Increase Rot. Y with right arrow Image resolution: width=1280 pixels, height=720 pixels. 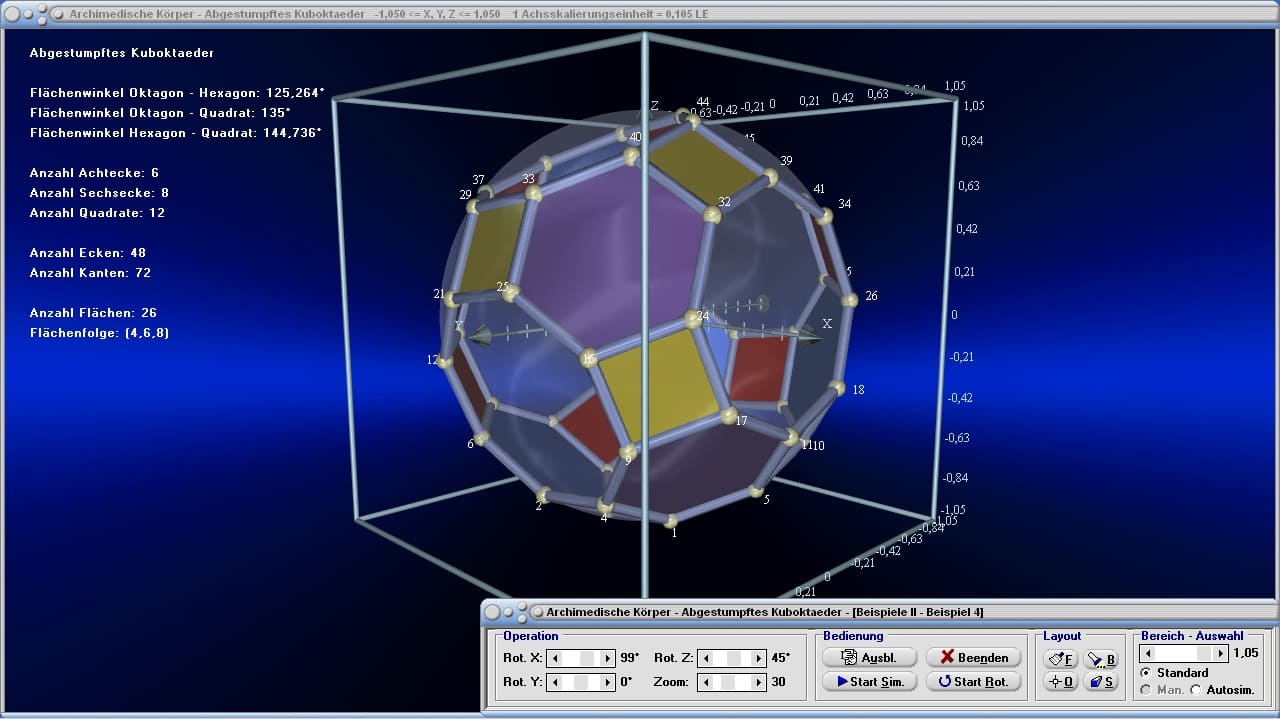607,682
